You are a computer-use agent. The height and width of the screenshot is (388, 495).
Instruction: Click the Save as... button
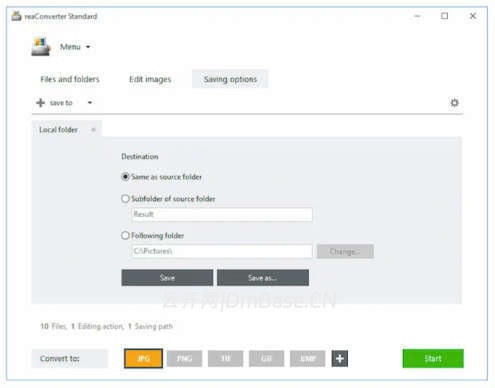click(x=263, y=278)
